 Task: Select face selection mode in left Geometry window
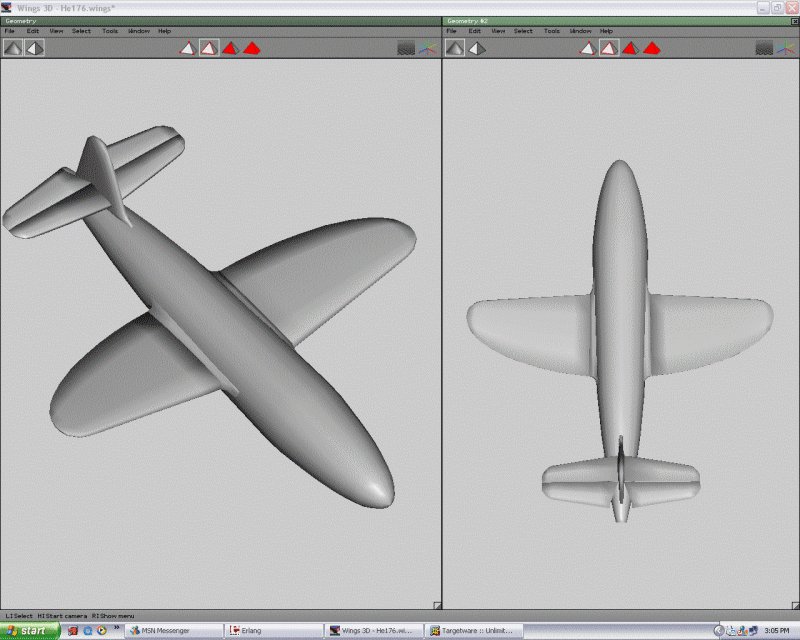(230, 47)
